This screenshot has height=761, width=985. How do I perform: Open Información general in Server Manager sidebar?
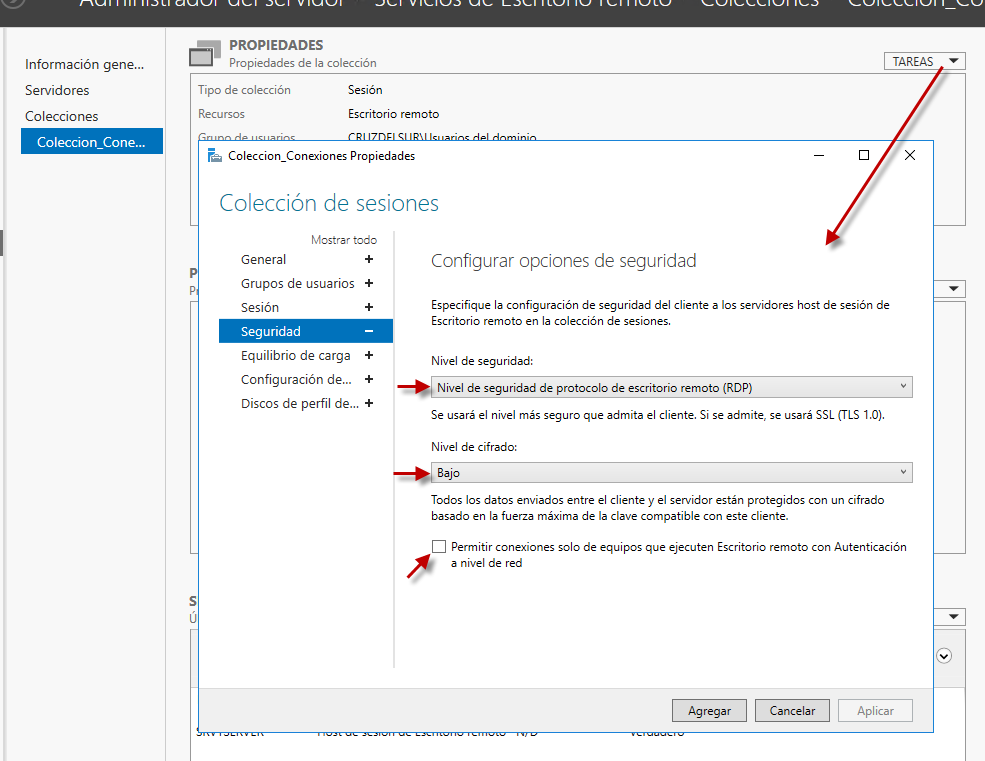pyautogui.click(x=84, y=64)
